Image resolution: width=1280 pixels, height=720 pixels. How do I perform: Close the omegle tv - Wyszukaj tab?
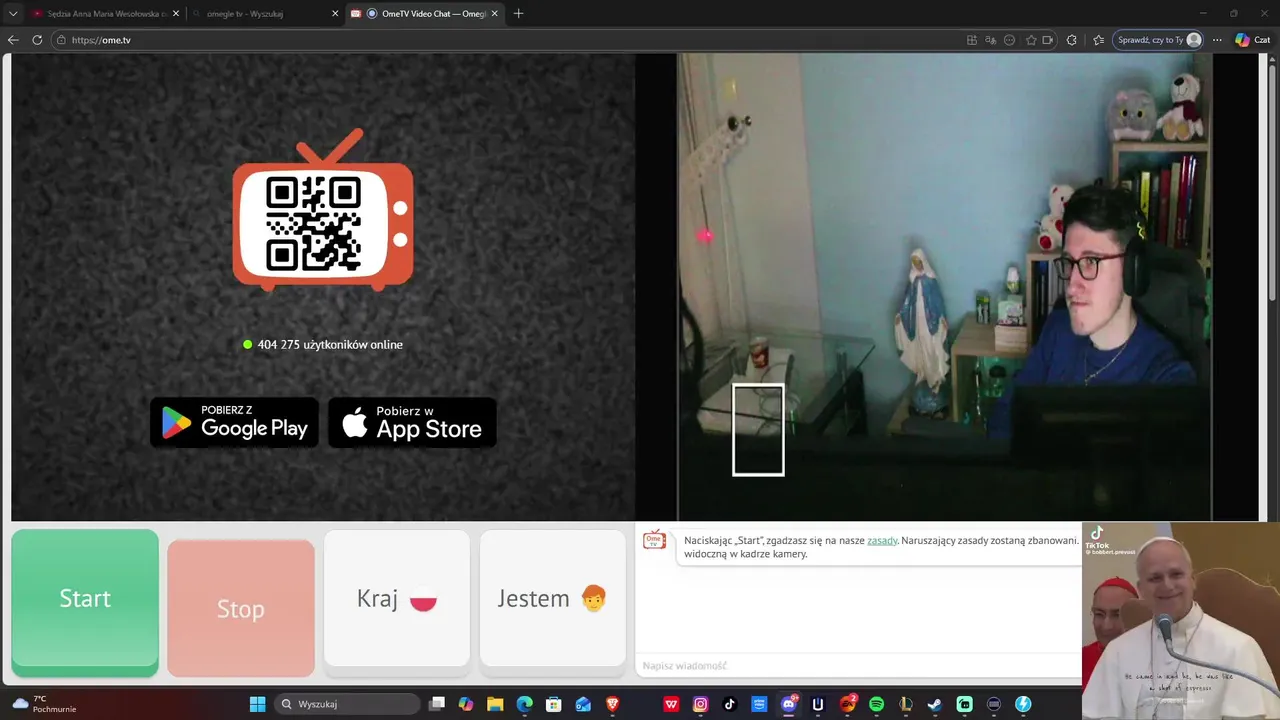click(335, 14)
